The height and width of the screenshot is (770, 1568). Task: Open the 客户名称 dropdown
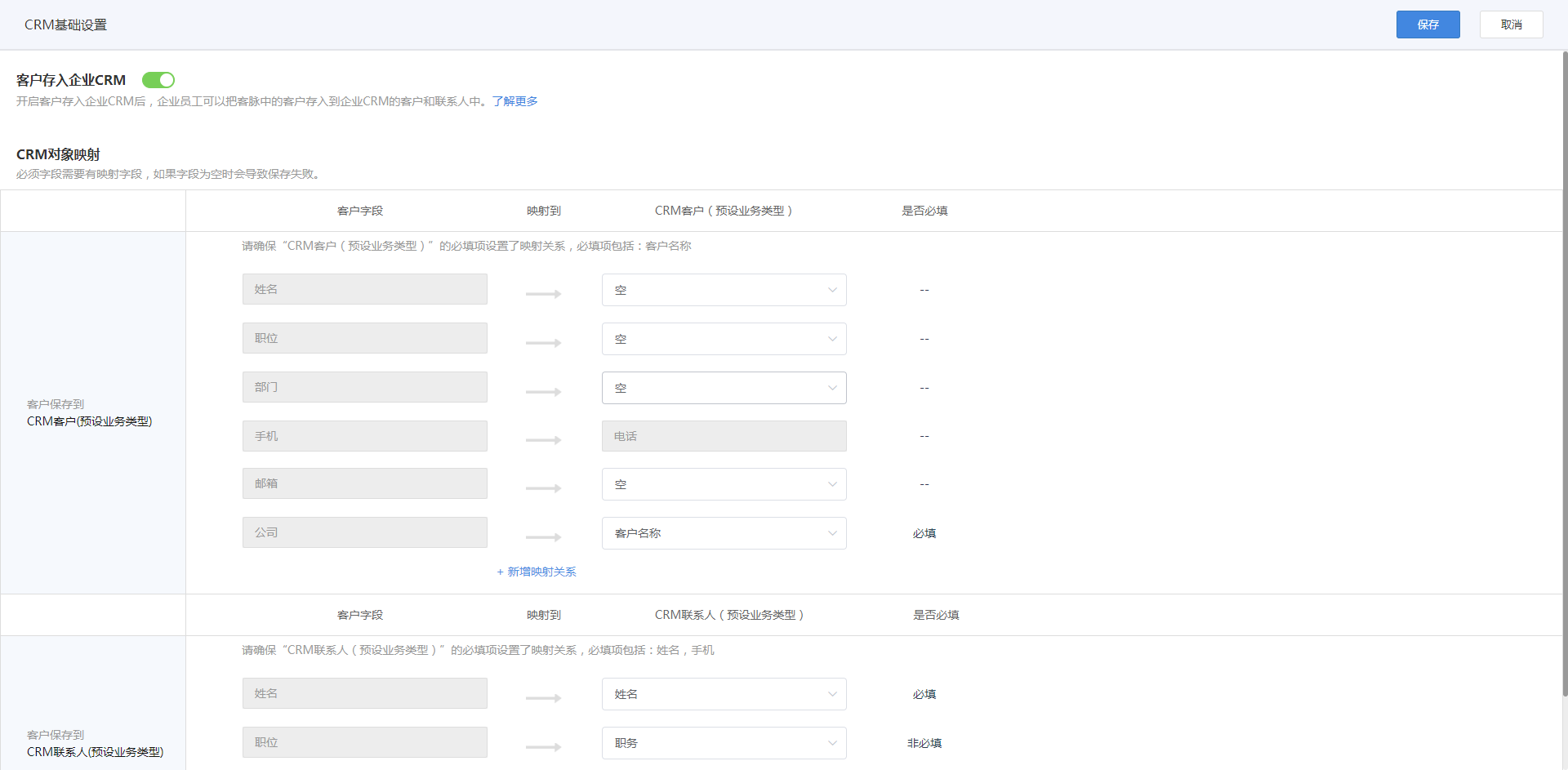click(x=724, y=533)
